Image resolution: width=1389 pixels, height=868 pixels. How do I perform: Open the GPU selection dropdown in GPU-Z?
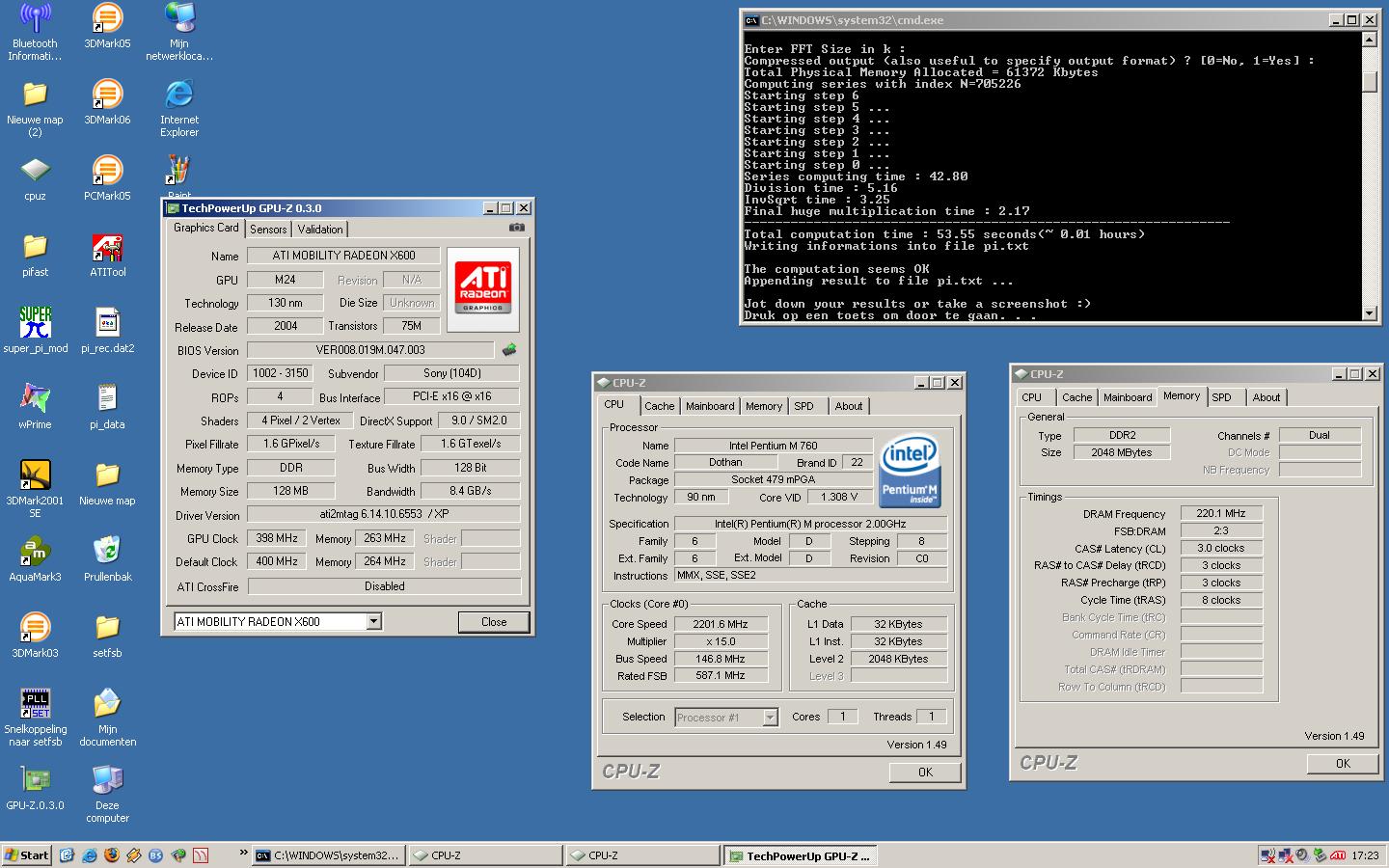coord(373,622)
